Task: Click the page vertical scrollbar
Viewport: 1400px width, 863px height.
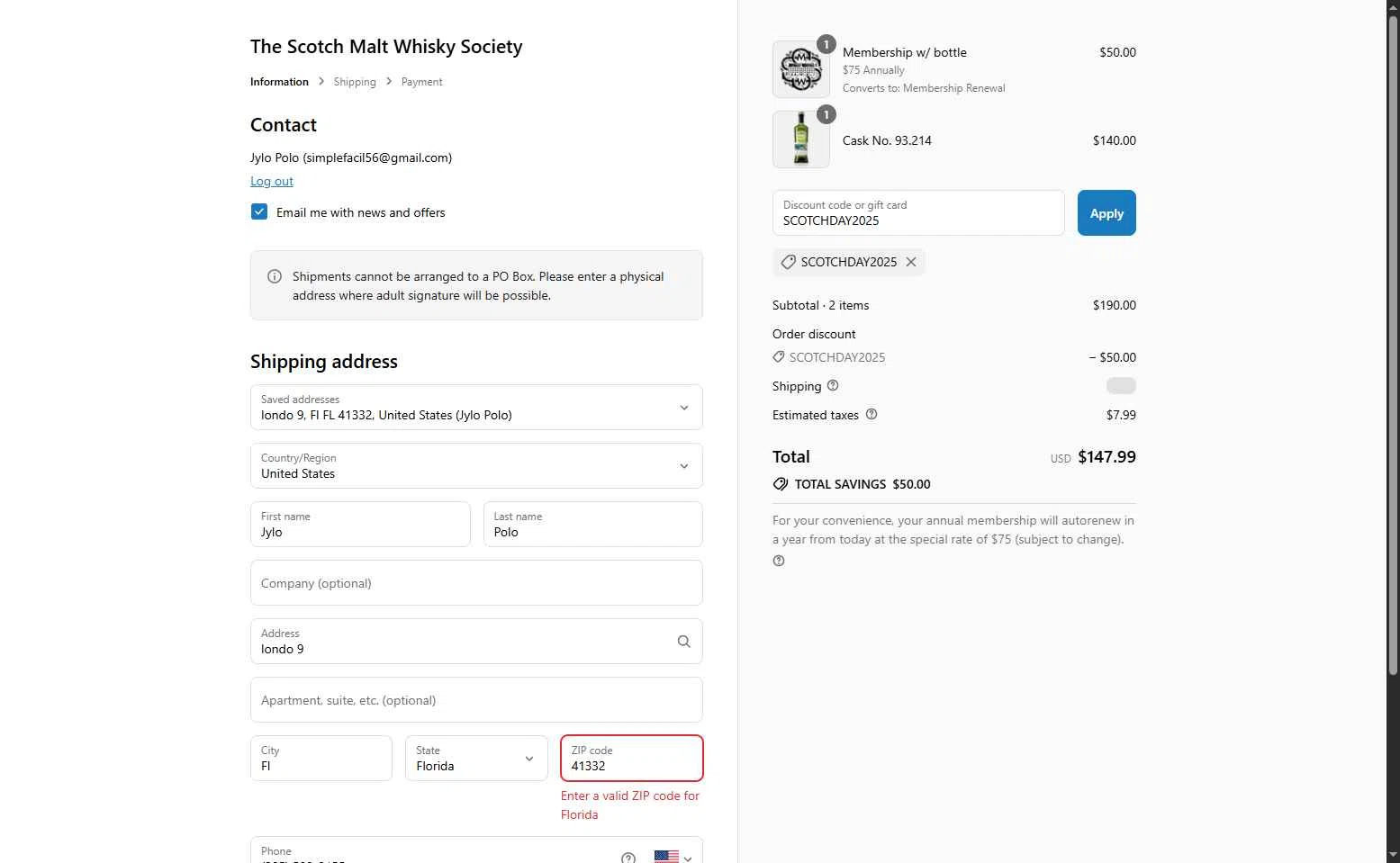Action: tap(1393, 342)
